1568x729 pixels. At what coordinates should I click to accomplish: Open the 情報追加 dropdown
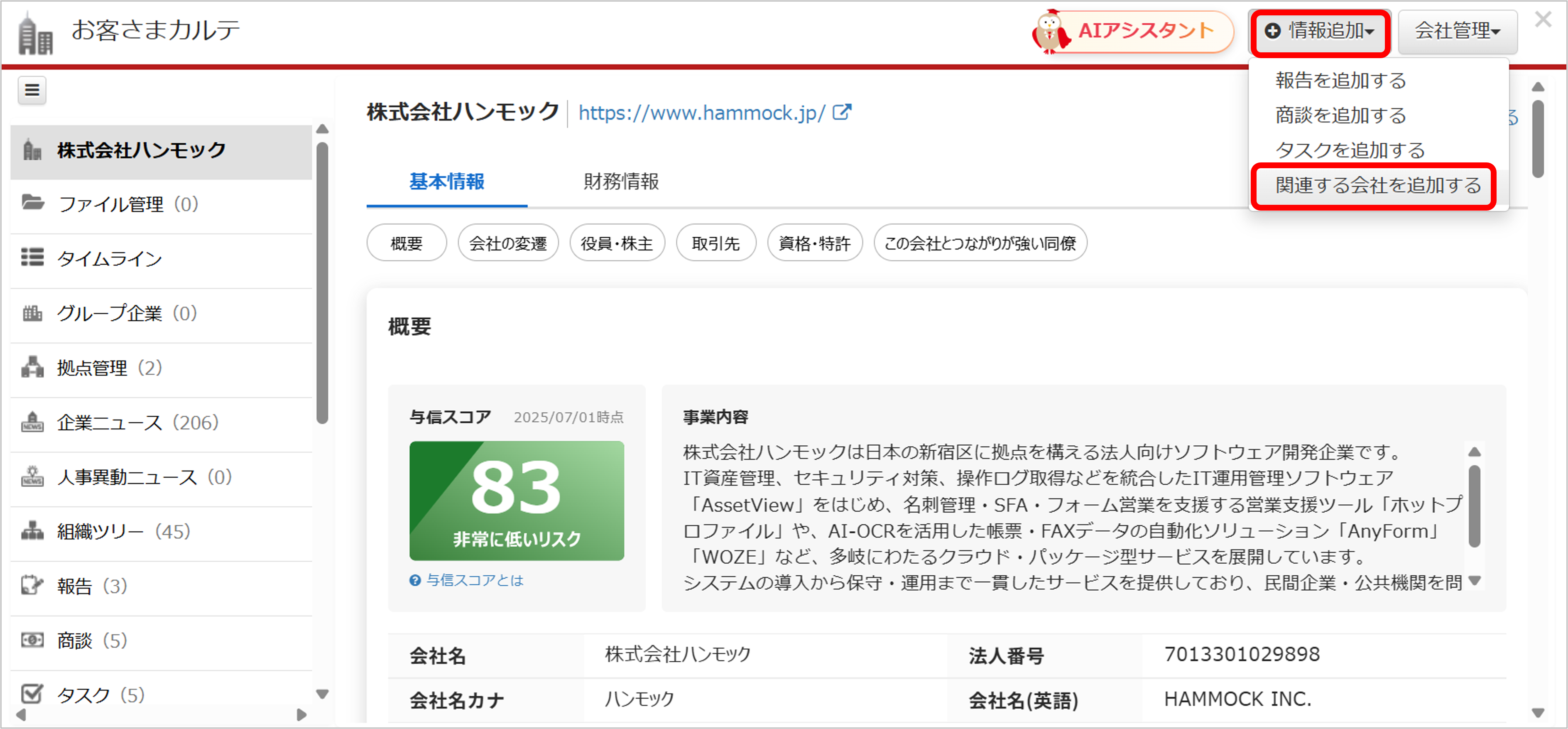pos(1319,32)
